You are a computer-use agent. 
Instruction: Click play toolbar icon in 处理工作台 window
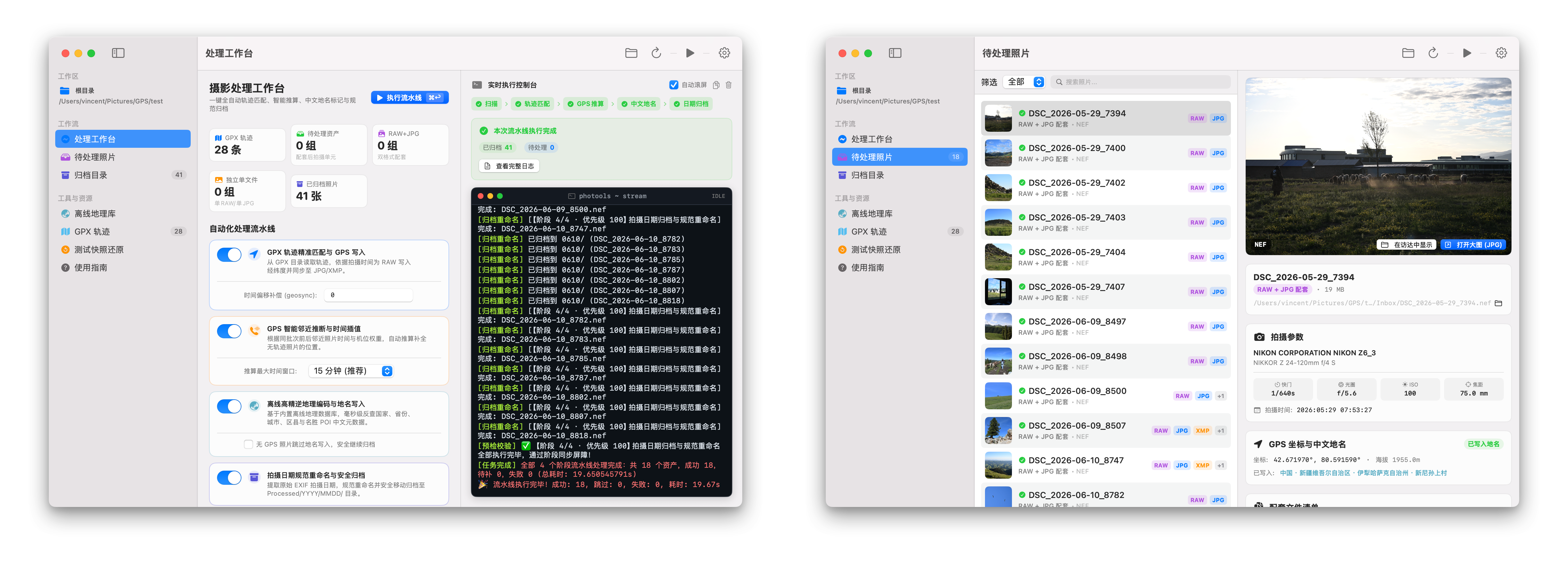pos(690,53)
